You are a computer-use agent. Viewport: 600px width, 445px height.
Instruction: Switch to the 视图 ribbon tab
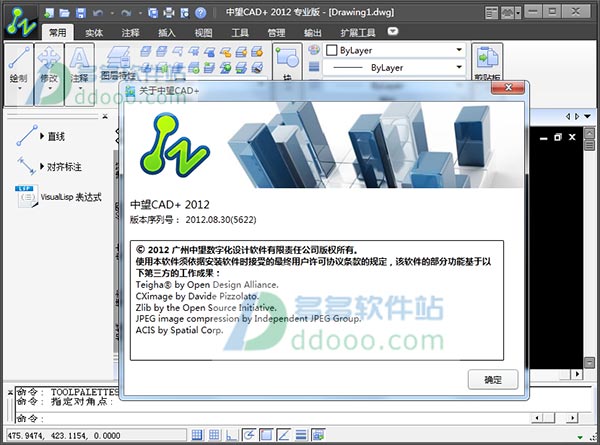pyautogui.click(x=203, y=33)
